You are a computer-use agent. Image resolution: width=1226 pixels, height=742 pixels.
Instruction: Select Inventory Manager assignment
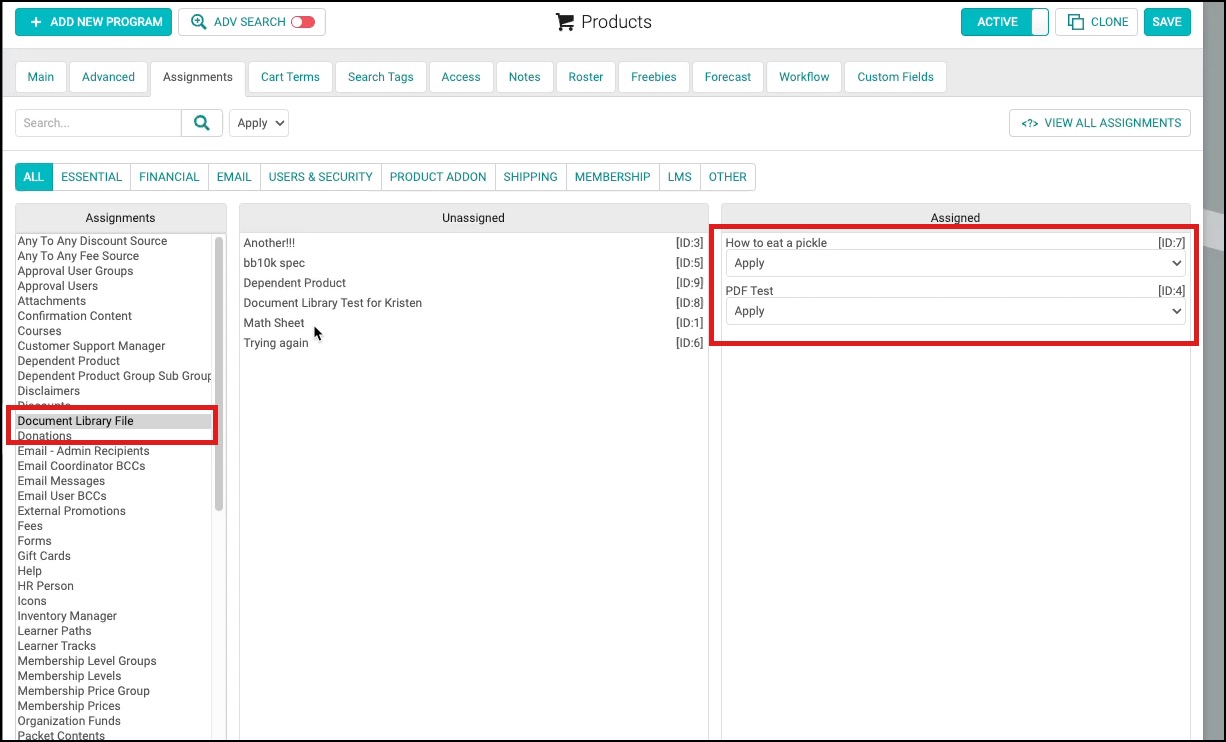click(67, 616)
